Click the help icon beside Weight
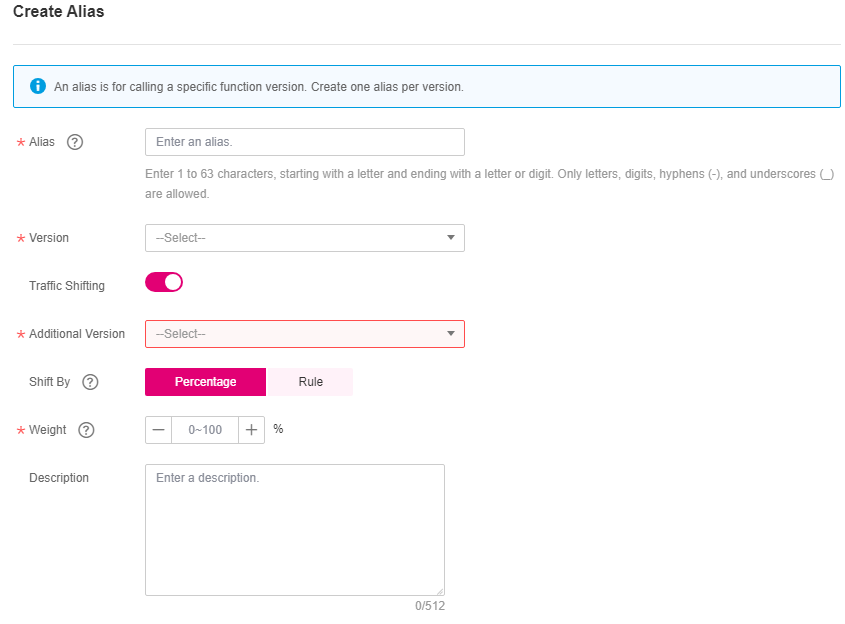The width and height of the screenshot is (845, 624). pyautogui.click(x=86, y=430)
